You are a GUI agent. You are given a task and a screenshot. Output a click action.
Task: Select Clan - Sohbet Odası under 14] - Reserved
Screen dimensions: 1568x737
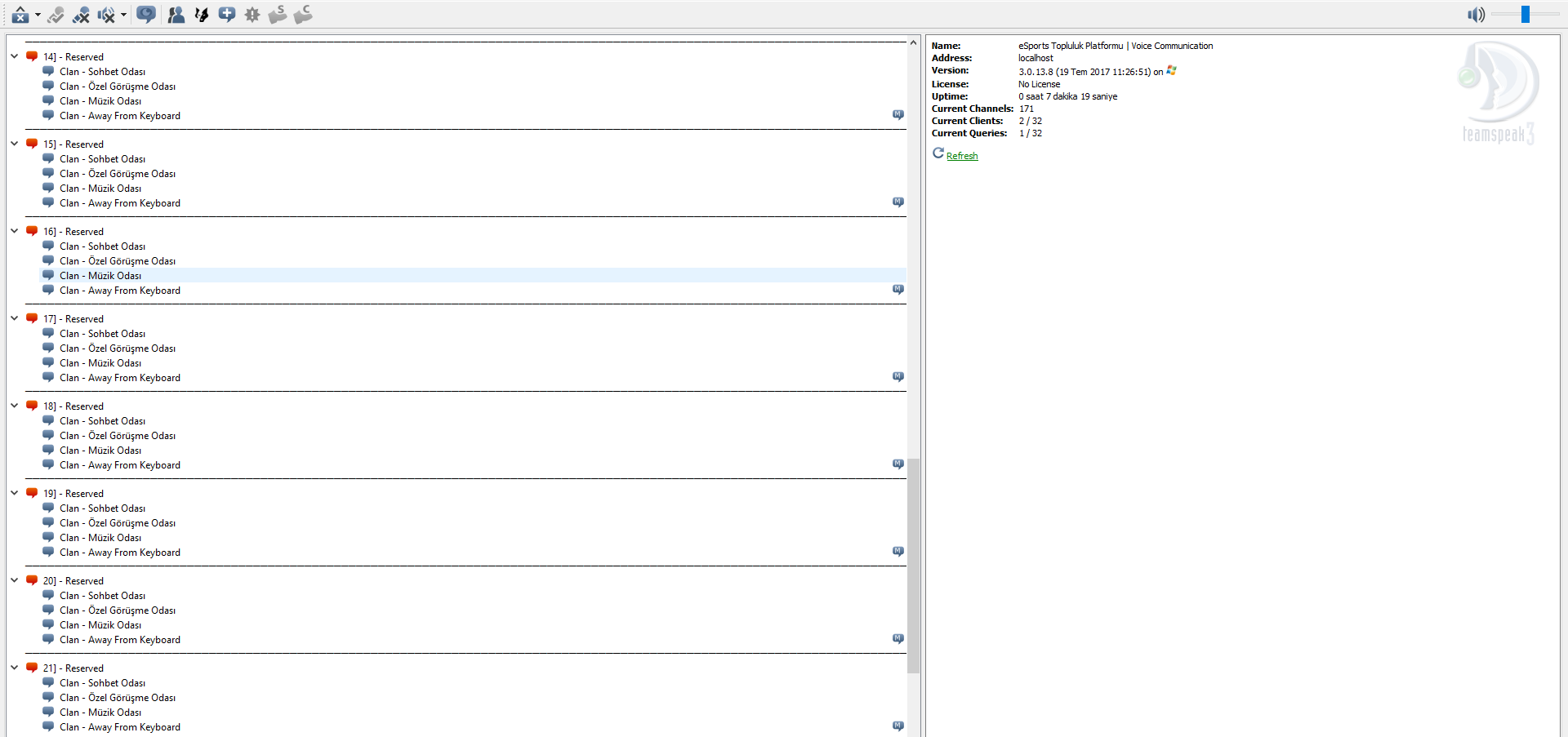[x=102, y=72]
